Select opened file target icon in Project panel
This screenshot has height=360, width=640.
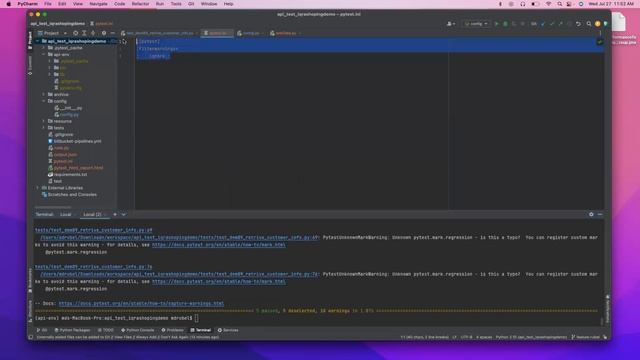tap(76, 33)
